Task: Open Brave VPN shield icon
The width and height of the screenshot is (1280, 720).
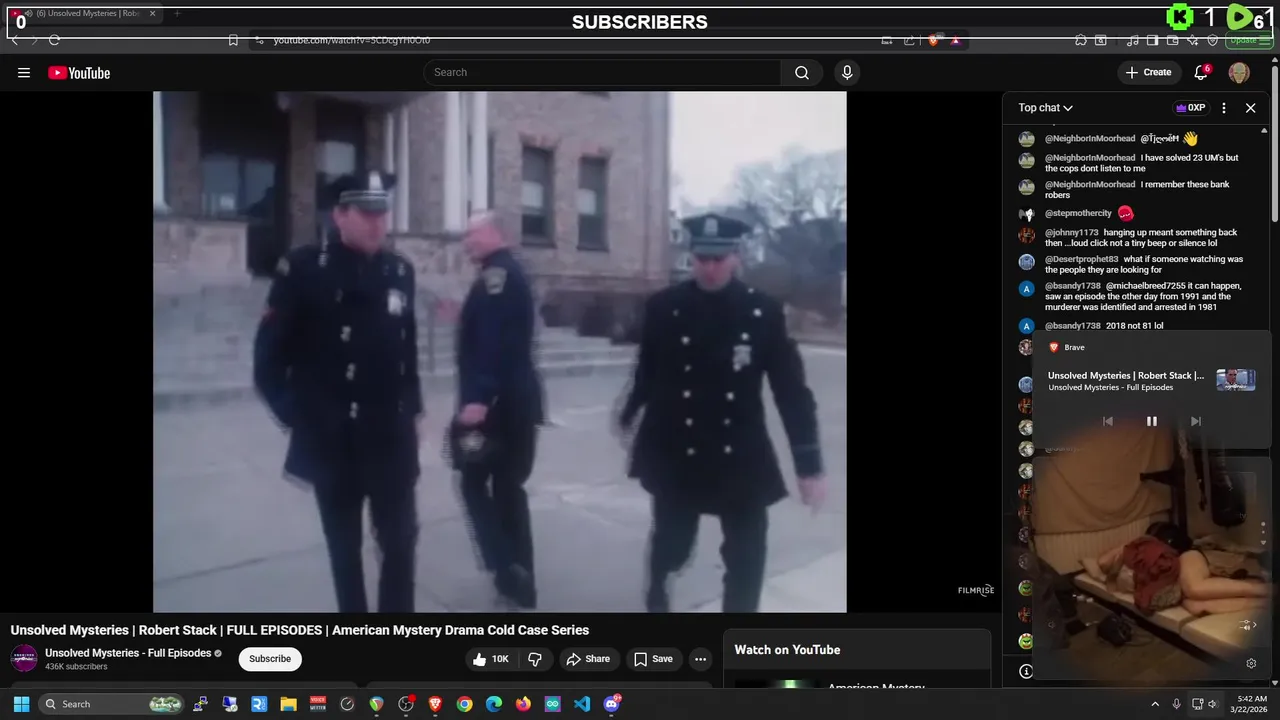Action: click(1213, 40)
